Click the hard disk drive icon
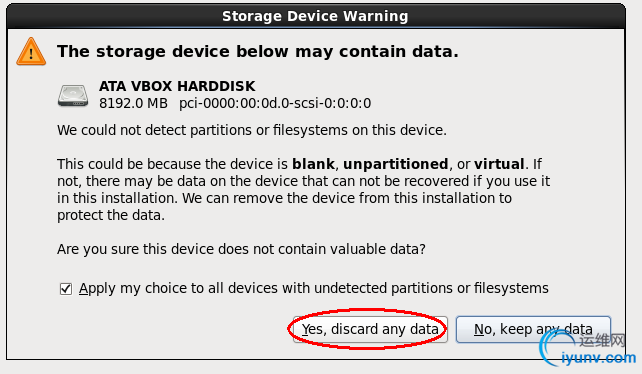The image size is (642, 374). pos(73,96)
